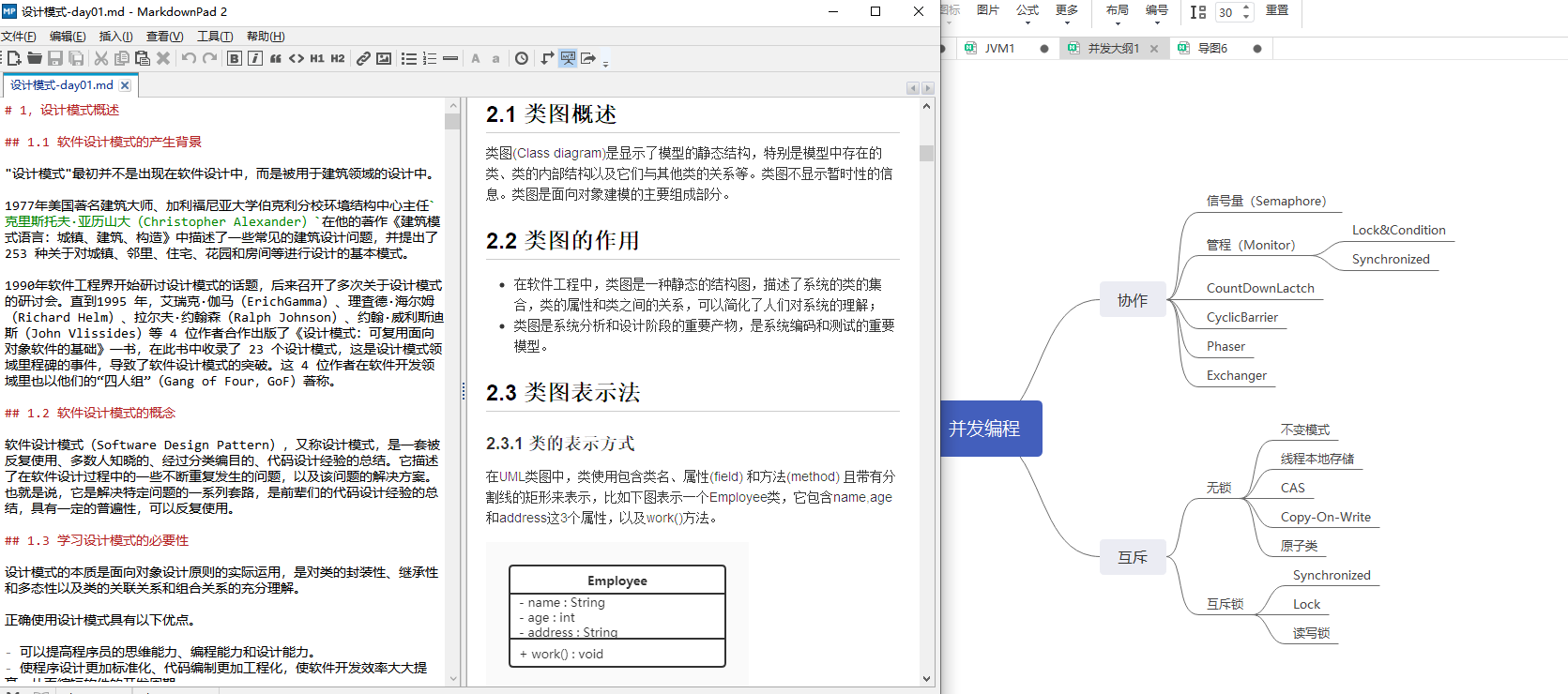Open the 帮助(H) menu
Image resolution: width=1568 pixels, height=694 pixels.
[266, 37]
